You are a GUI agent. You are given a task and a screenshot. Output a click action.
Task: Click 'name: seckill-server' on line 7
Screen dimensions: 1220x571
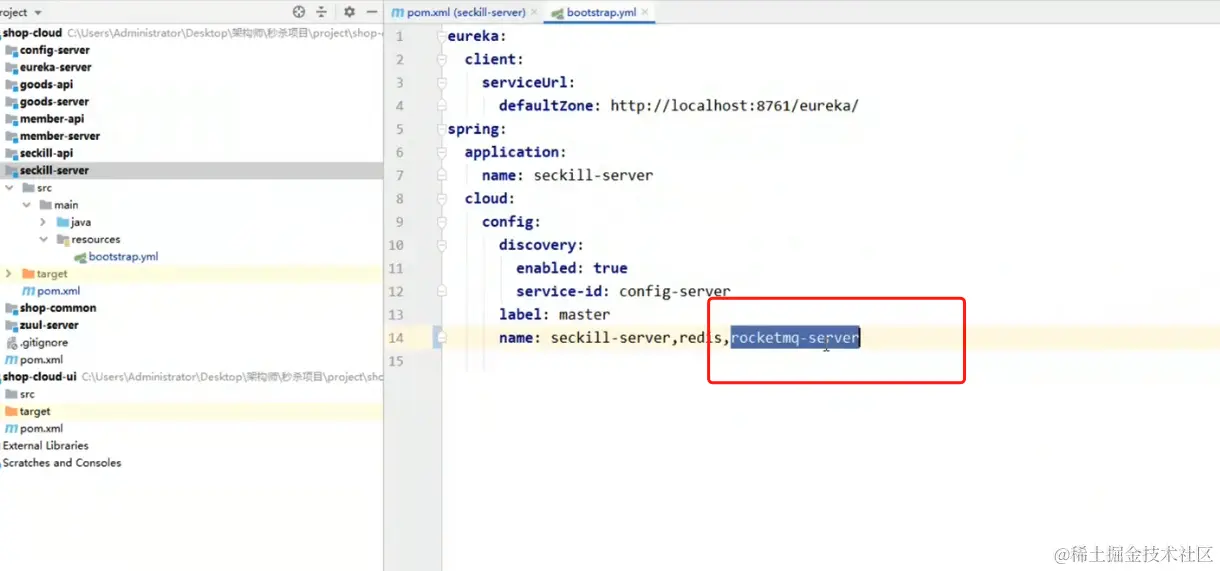pos(567,175)
